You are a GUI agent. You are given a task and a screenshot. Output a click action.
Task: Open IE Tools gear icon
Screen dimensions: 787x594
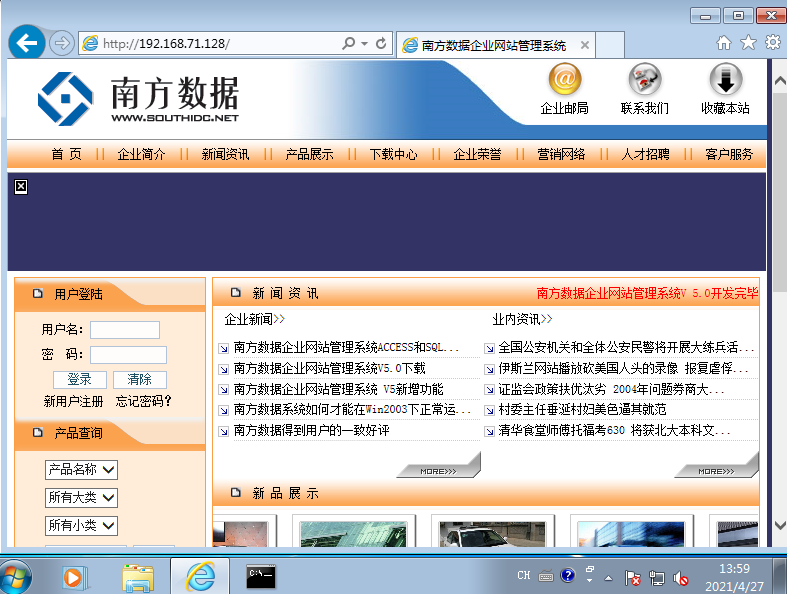point(773,43)
